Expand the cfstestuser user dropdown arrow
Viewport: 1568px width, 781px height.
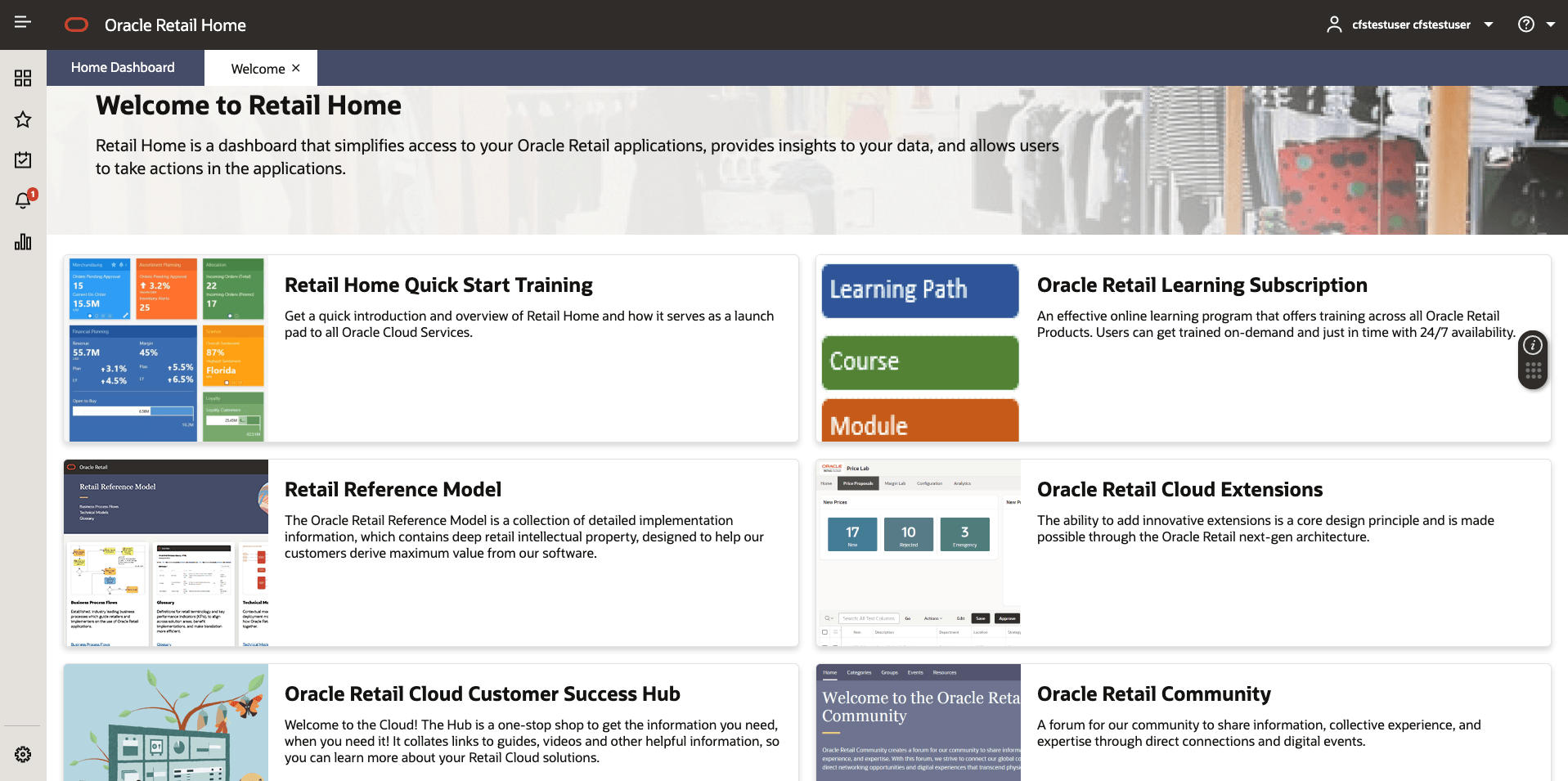(x=1489, y=25)
